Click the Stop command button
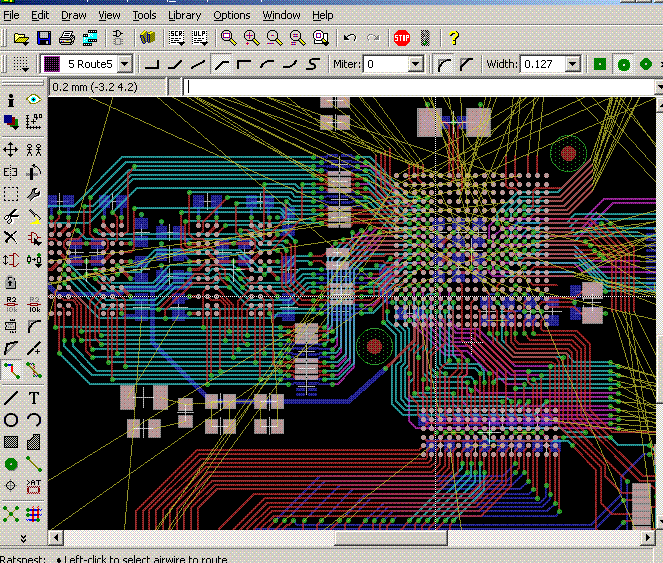Screen dimensions: 663x563 [402, 38]
